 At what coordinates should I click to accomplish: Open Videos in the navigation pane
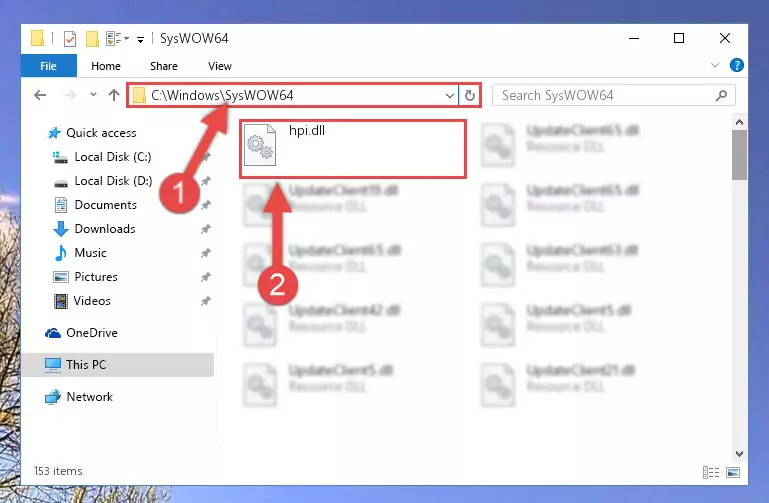pos(92,301)
